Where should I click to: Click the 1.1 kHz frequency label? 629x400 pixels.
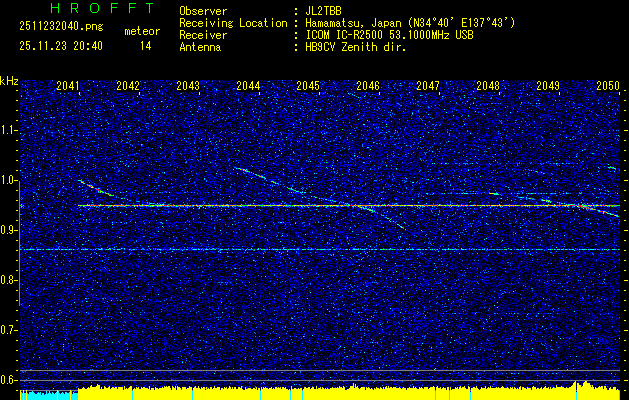[x=9, y=130]
